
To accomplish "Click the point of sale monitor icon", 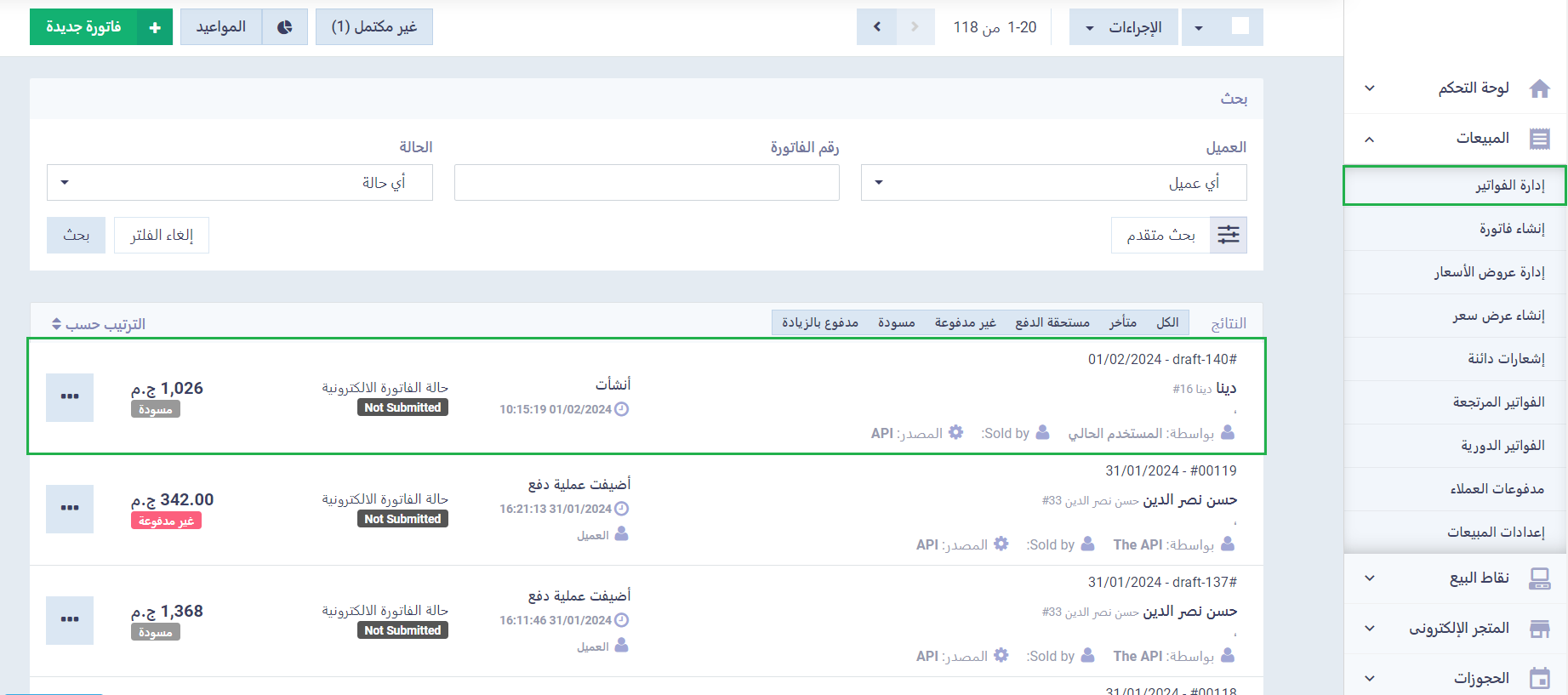I will click(x=1539, y=578).
